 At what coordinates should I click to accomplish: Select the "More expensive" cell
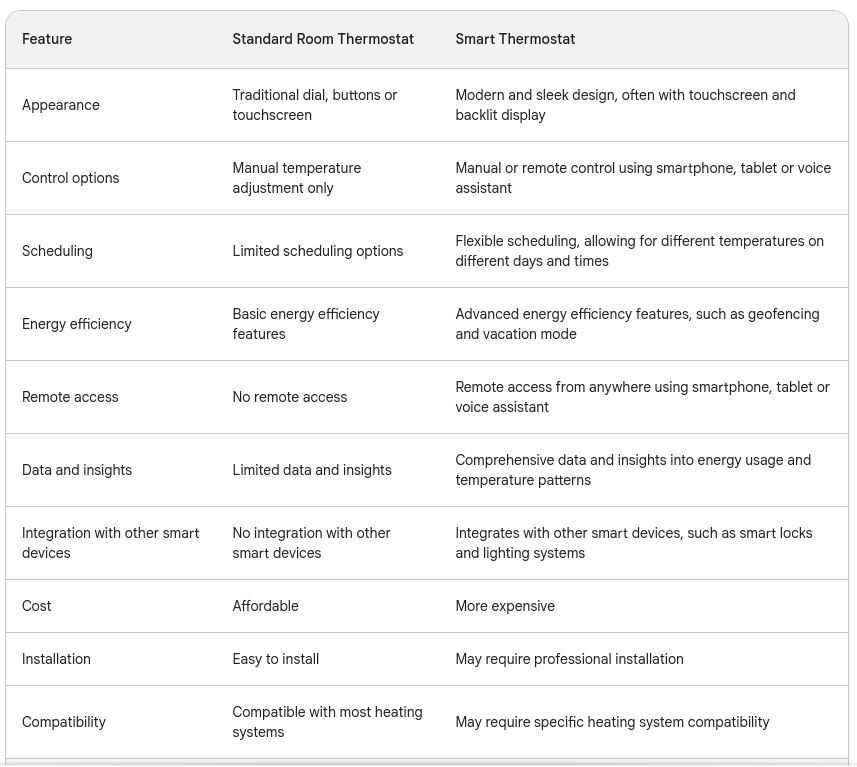click(x=505, y=606)
